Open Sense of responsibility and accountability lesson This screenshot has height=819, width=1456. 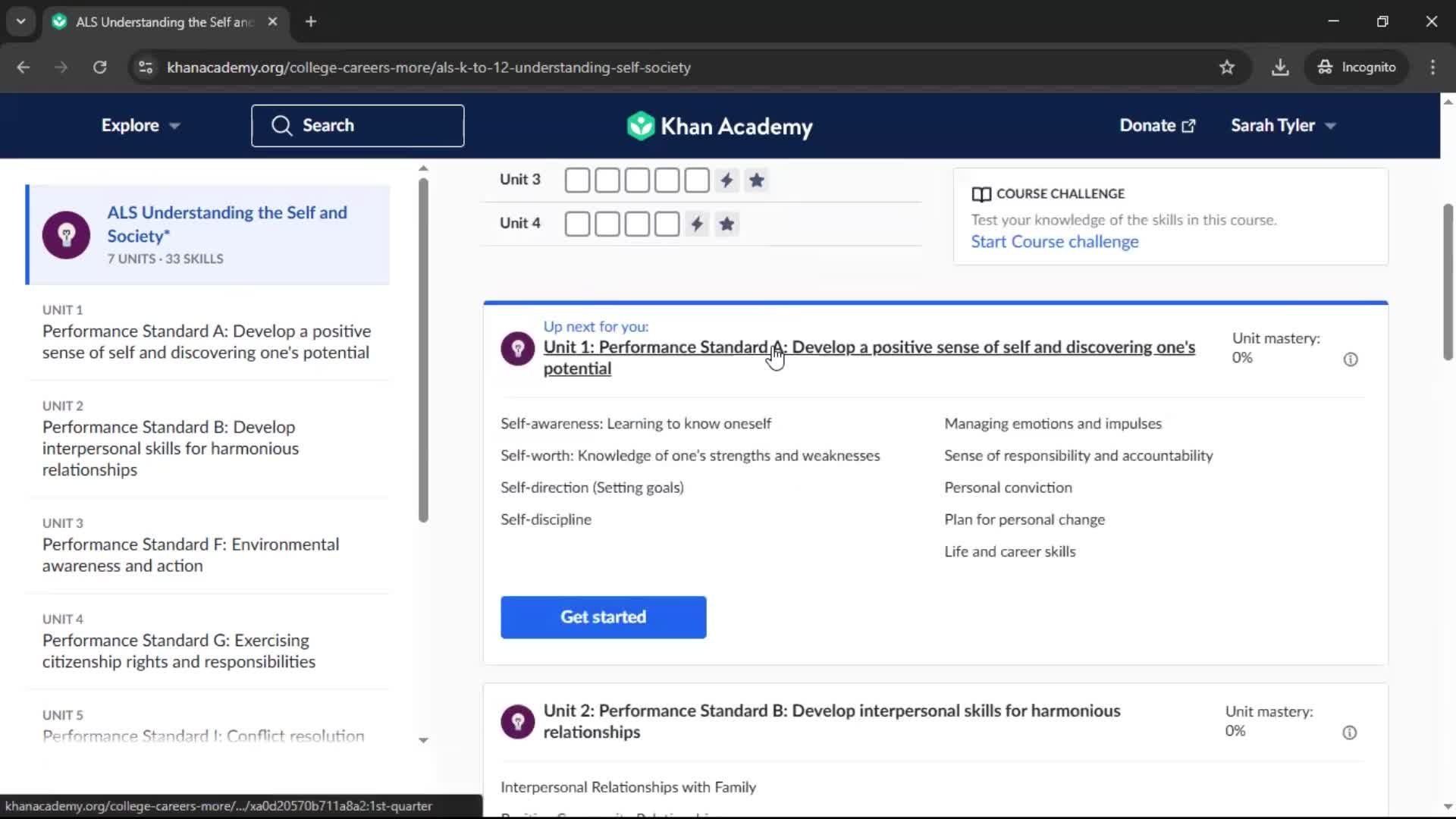pos(1078,456)
